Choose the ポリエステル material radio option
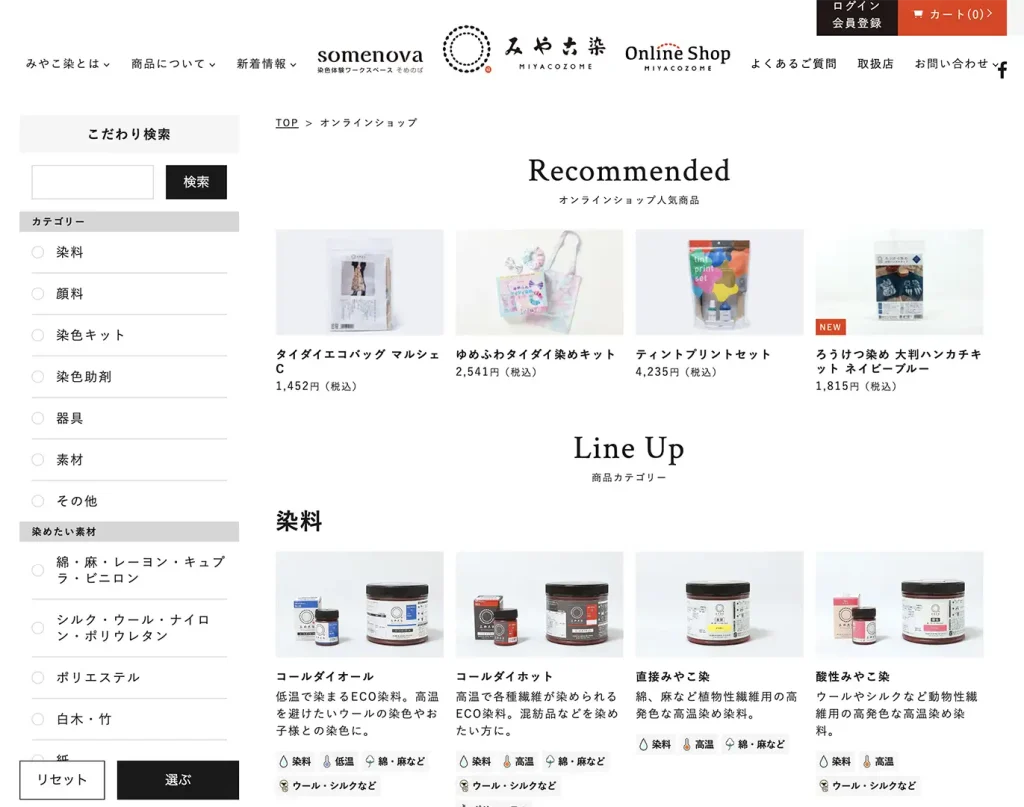 coord(38,678)
